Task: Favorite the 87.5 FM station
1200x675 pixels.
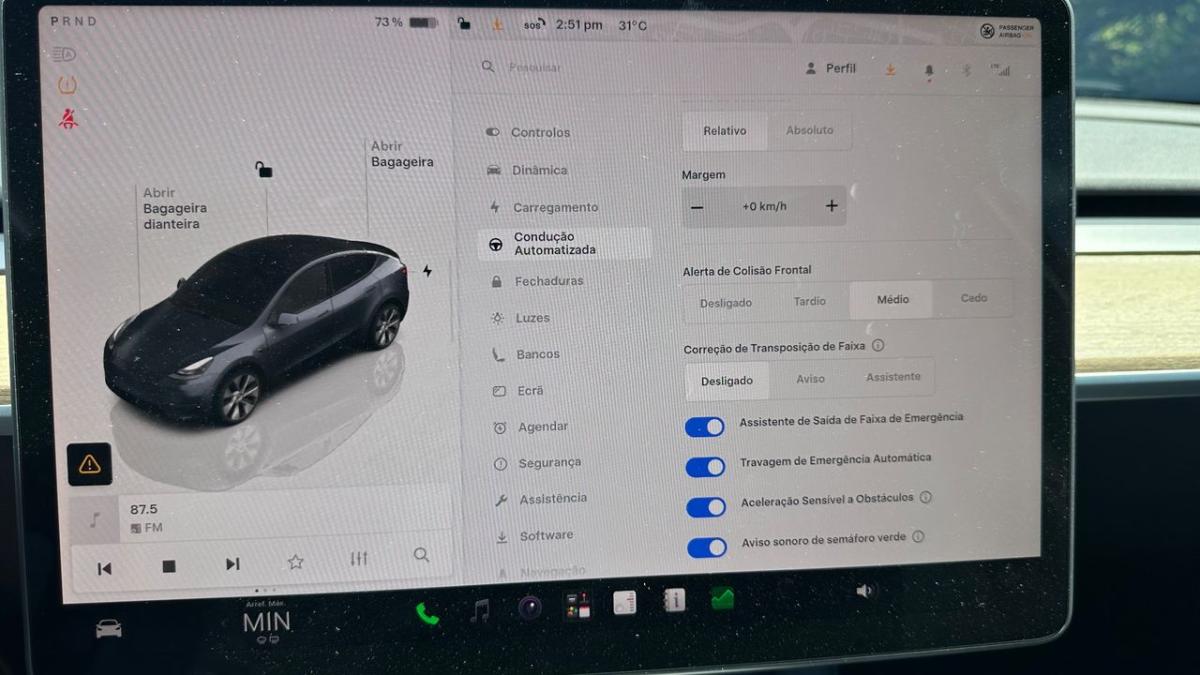Action: coord(295,562)
